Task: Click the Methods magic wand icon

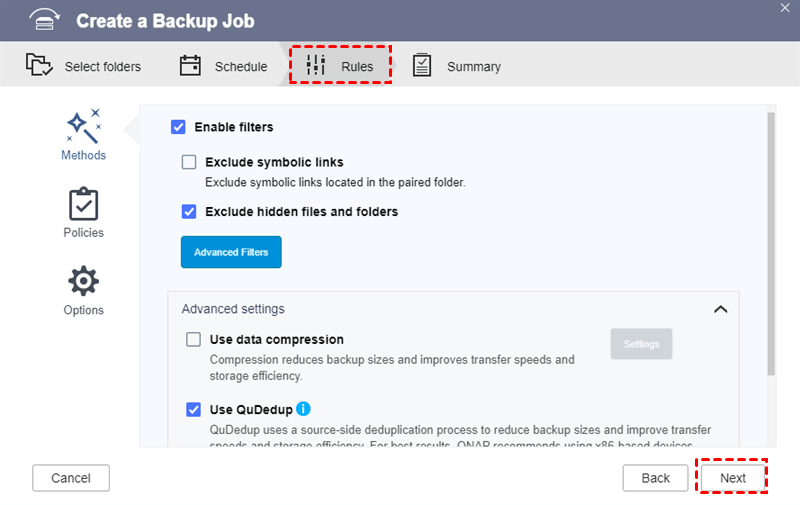Action: (x=84, y=125)
